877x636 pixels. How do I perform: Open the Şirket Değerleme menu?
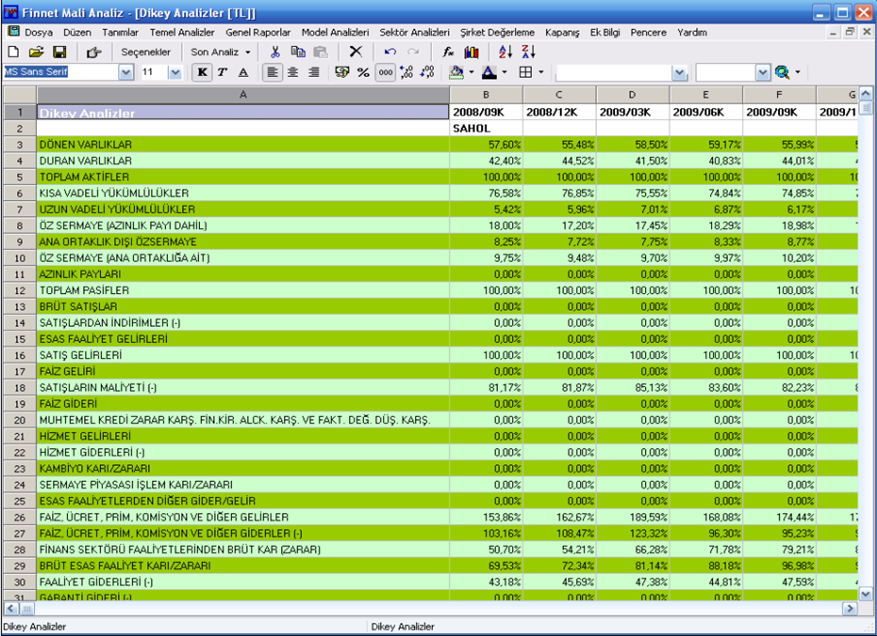[497, 32]
